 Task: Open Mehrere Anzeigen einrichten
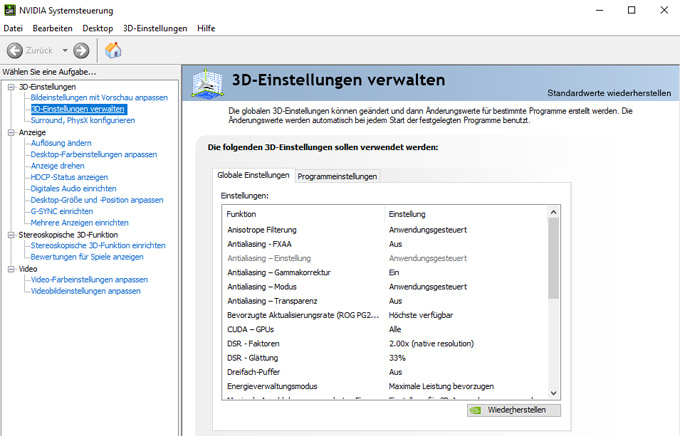tap(79, 223)
